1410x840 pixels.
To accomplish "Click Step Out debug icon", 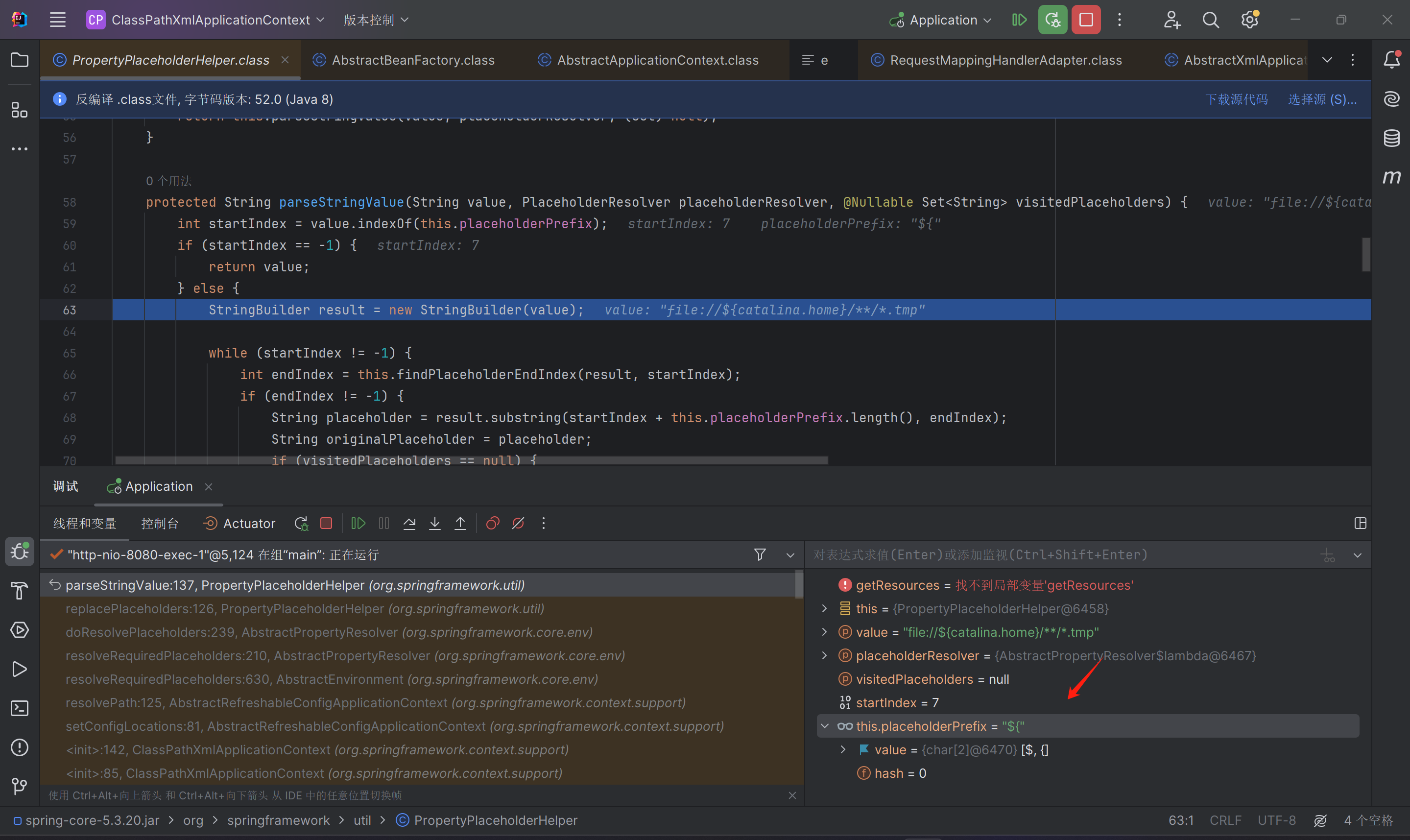I will click(x=460, y=524).
